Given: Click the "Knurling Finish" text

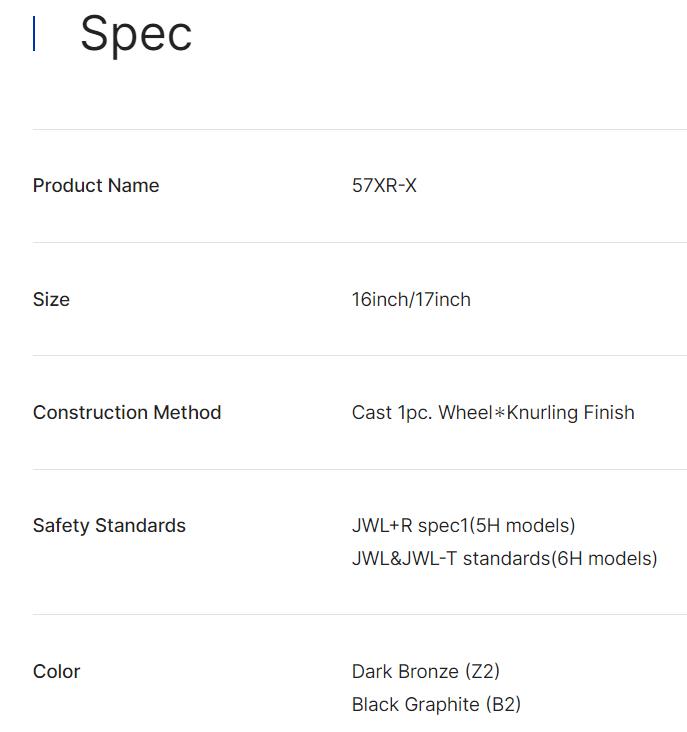Looking at the screenshot, I should (571, 412).
